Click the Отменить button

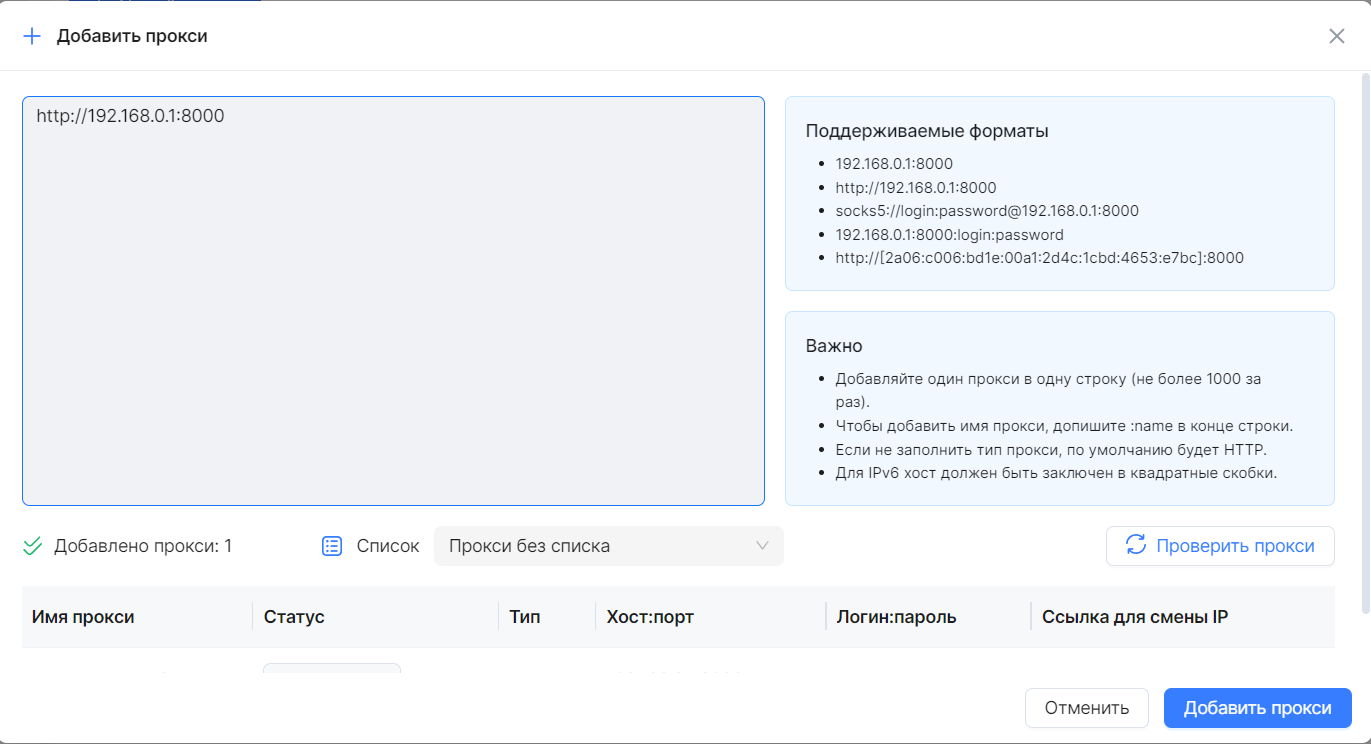point(1086,707)
